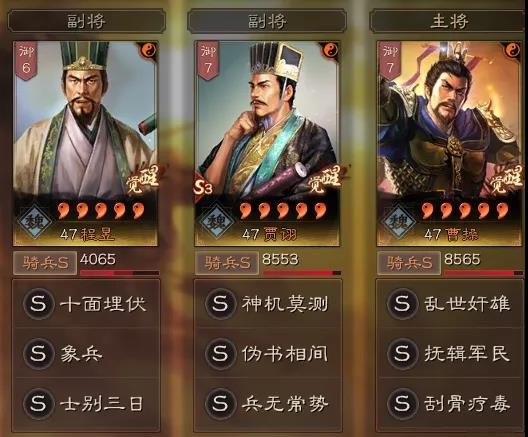Click the 主将 header tab
The width and height of the screenshot is (528, 437).
pos(449,21)
